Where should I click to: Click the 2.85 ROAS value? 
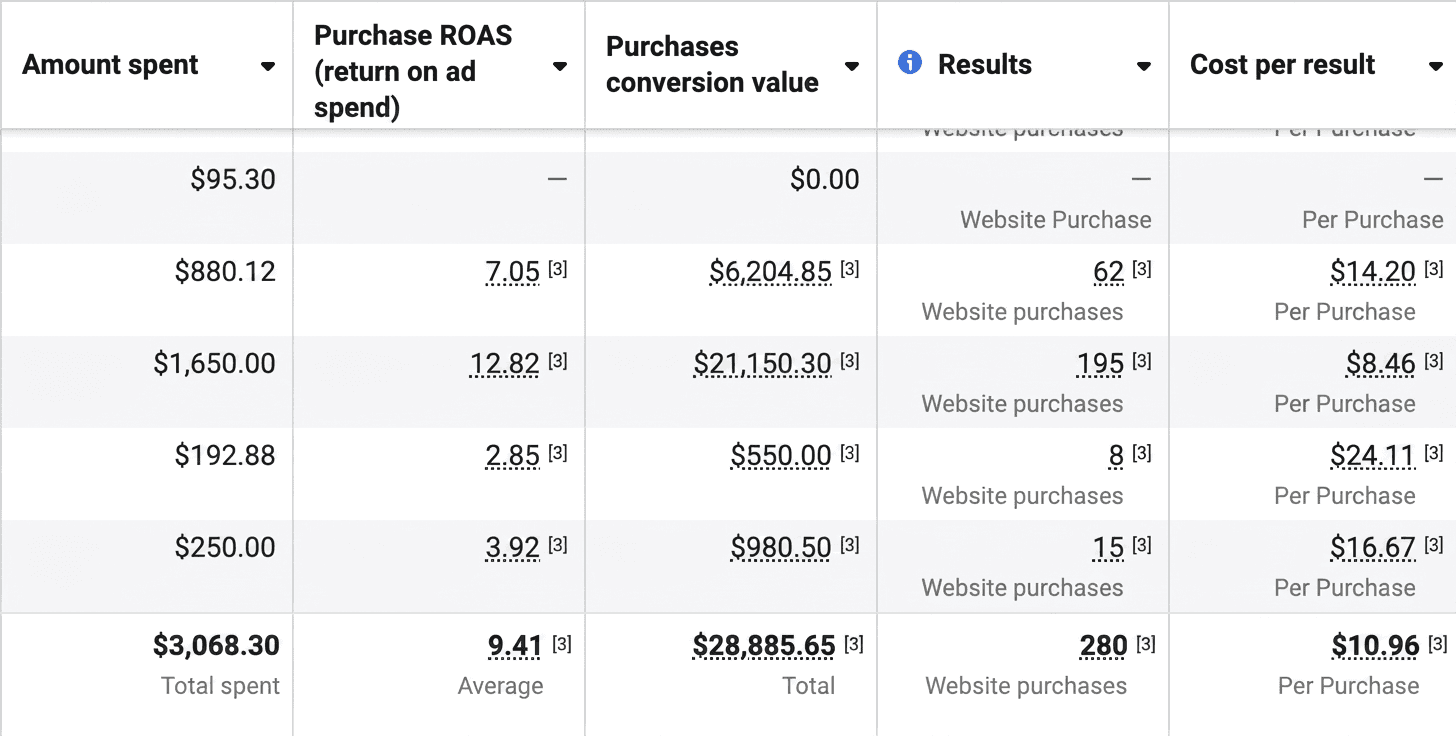tap(513, 456)
